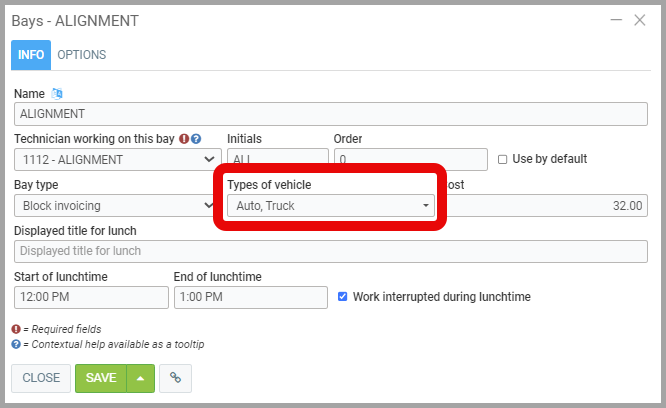This screenshot has height=408, width=666.
Task: Click the Name input field
Action: pyautogui.click(x=330, y=114)
